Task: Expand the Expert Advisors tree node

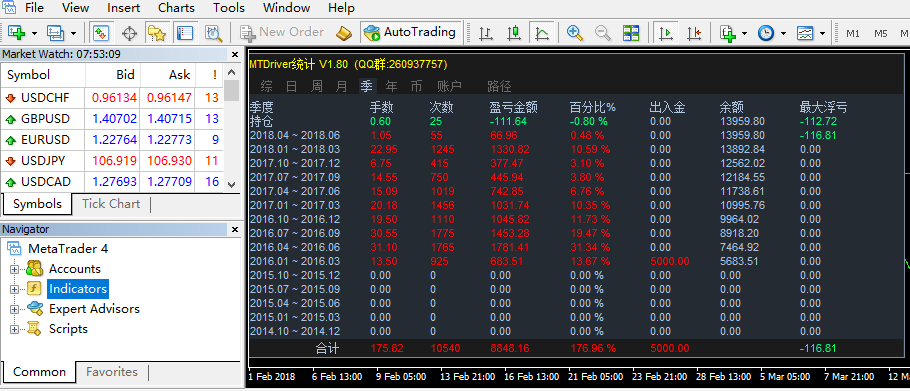Action: click(15, 309)
